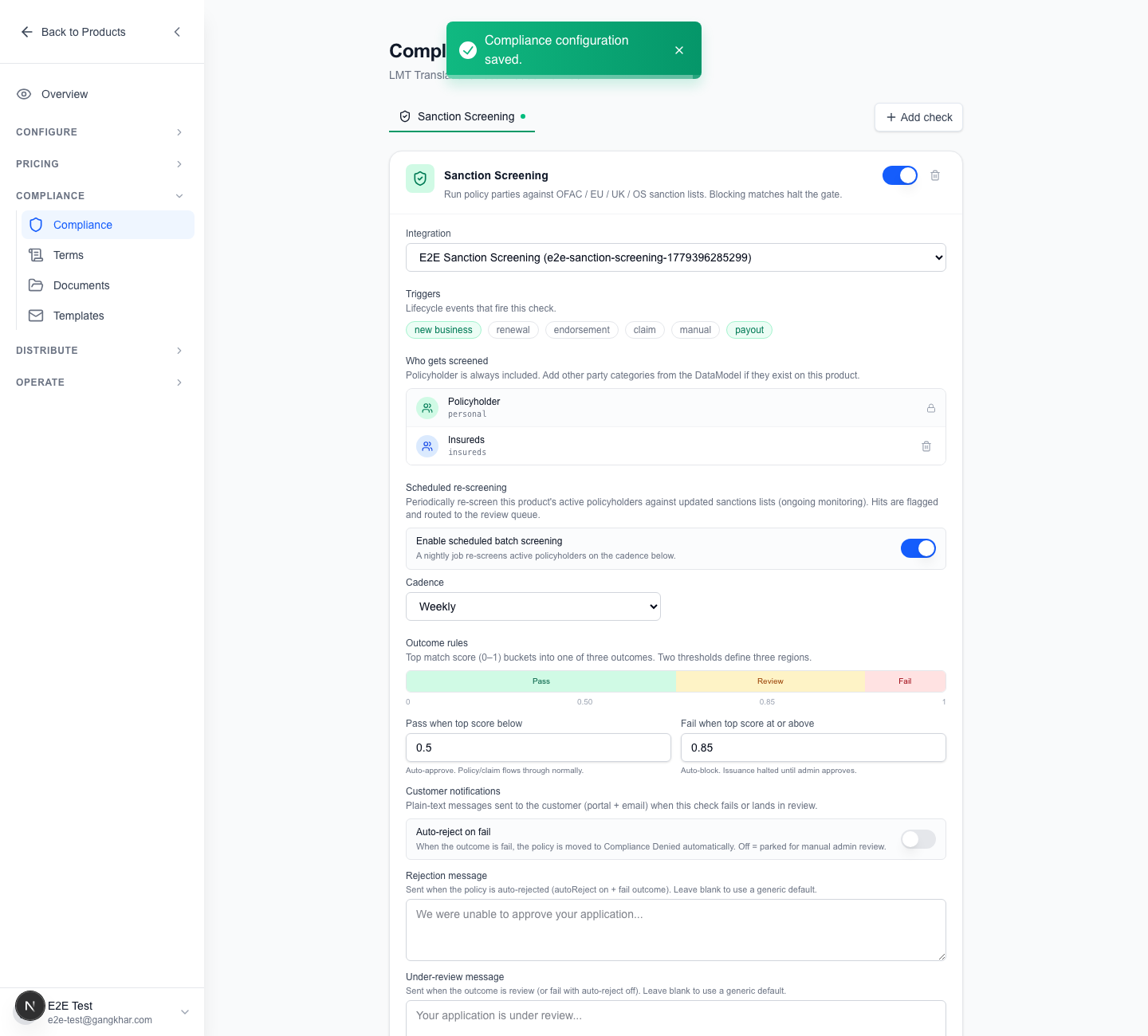The image size is (1148, 1036).
Task: Go Back to Products
Action: 73,32
